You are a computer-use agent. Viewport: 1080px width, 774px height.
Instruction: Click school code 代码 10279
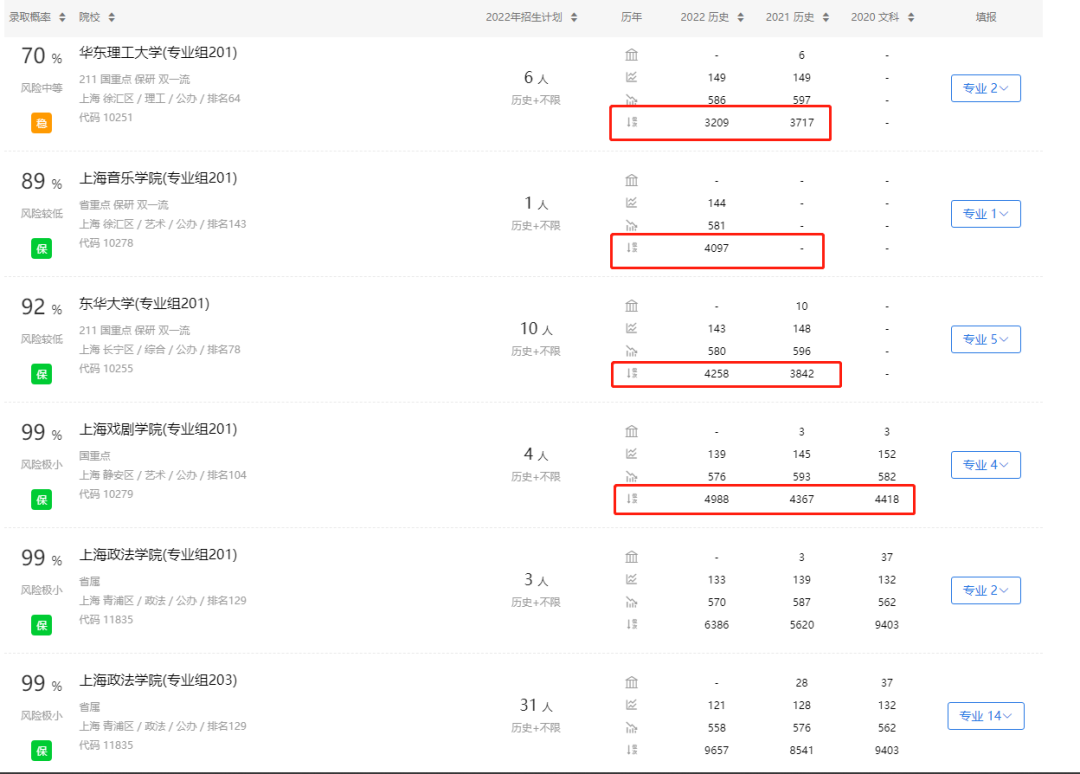click(x=105, y=494)
